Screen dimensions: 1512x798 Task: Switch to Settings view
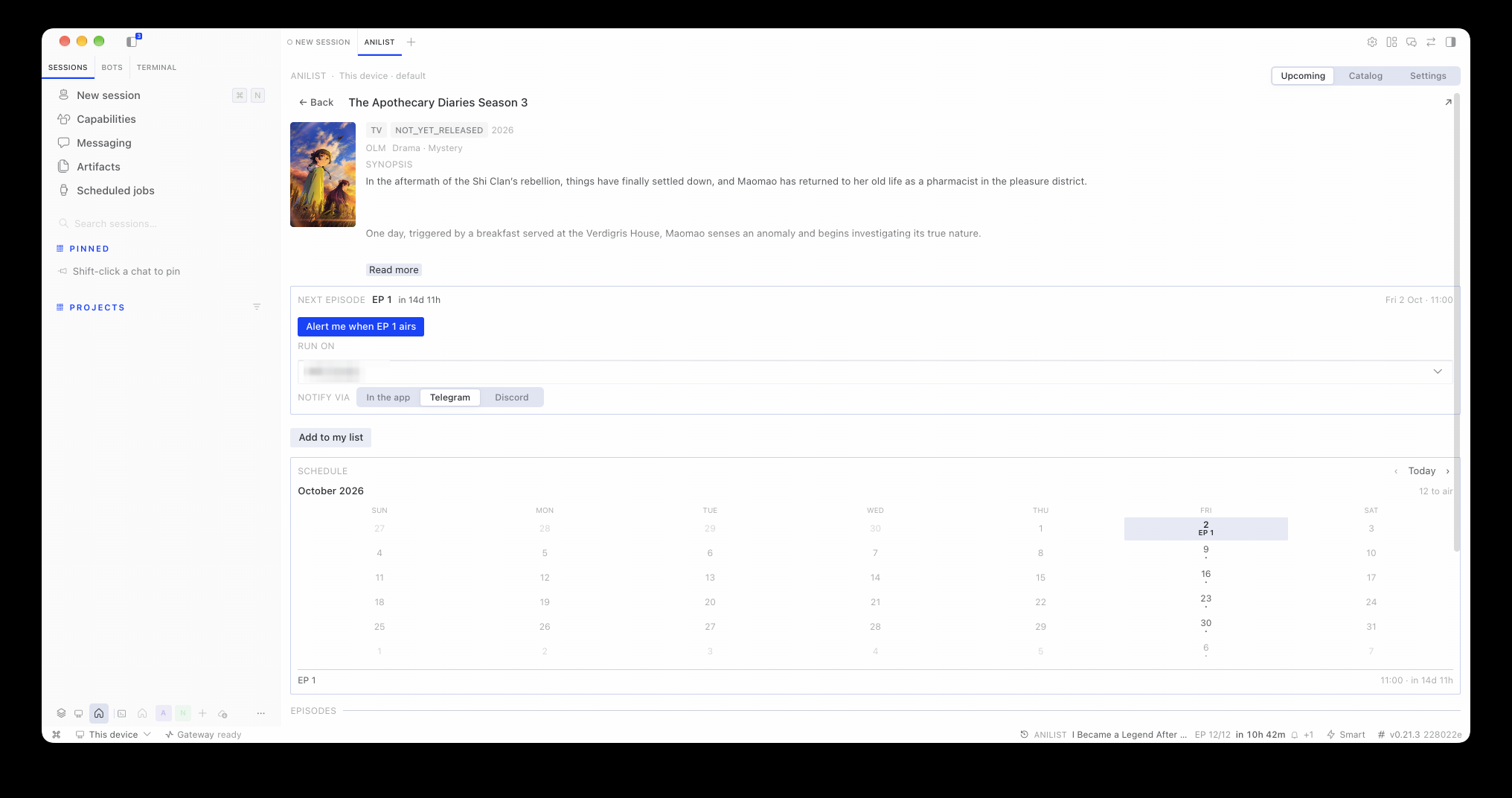pyautogui.click(x=1428, y=76)
